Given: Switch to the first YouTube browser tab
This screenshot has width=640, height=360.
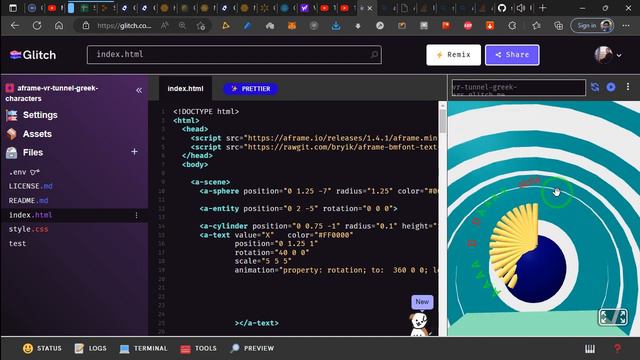Looking at the screenshot, I should coord(52,8).
